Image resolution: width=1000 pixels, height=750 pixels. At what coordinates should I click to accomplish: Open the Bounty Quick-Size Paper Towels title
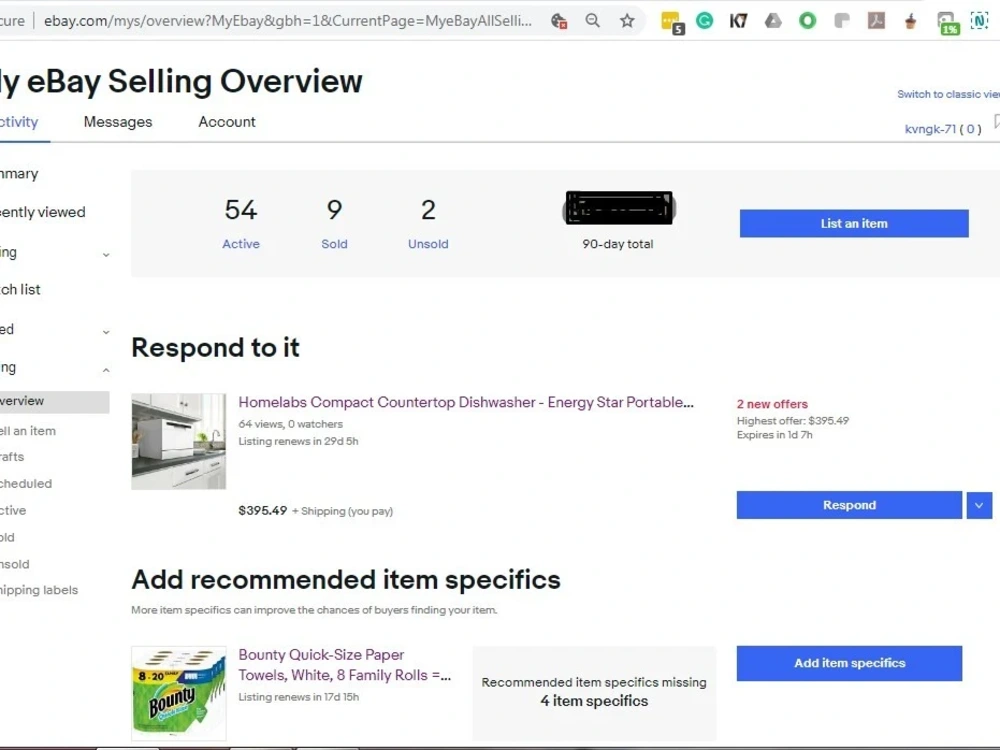(x=344, y=665)
